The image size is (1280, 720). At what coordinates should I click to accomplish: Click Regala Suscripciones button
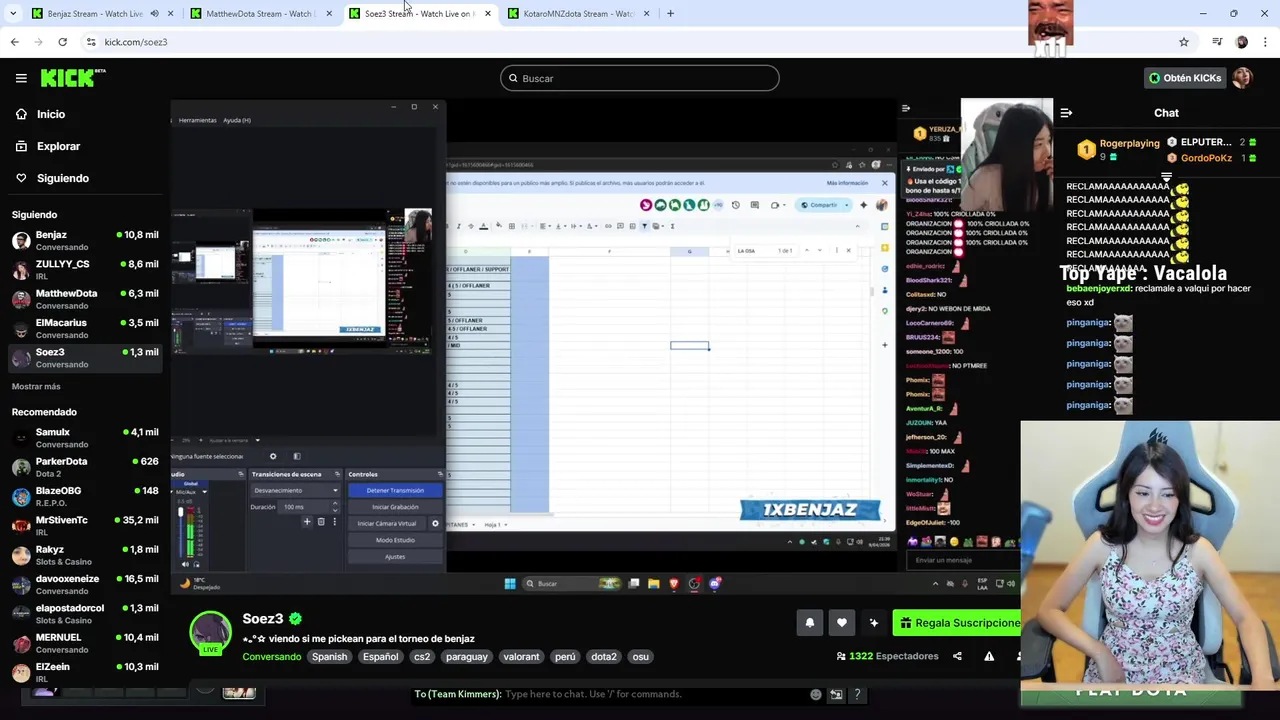[x=957, y=623]
